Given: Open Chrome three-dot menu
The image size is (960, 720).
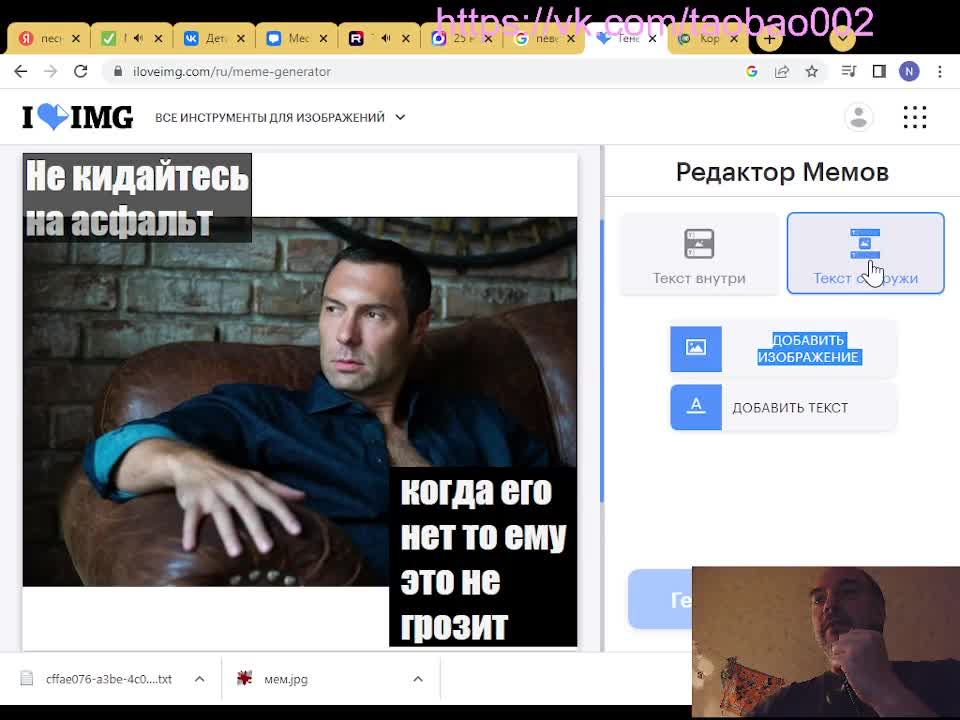Looking at the screenshot, I should tap(940, 72).
